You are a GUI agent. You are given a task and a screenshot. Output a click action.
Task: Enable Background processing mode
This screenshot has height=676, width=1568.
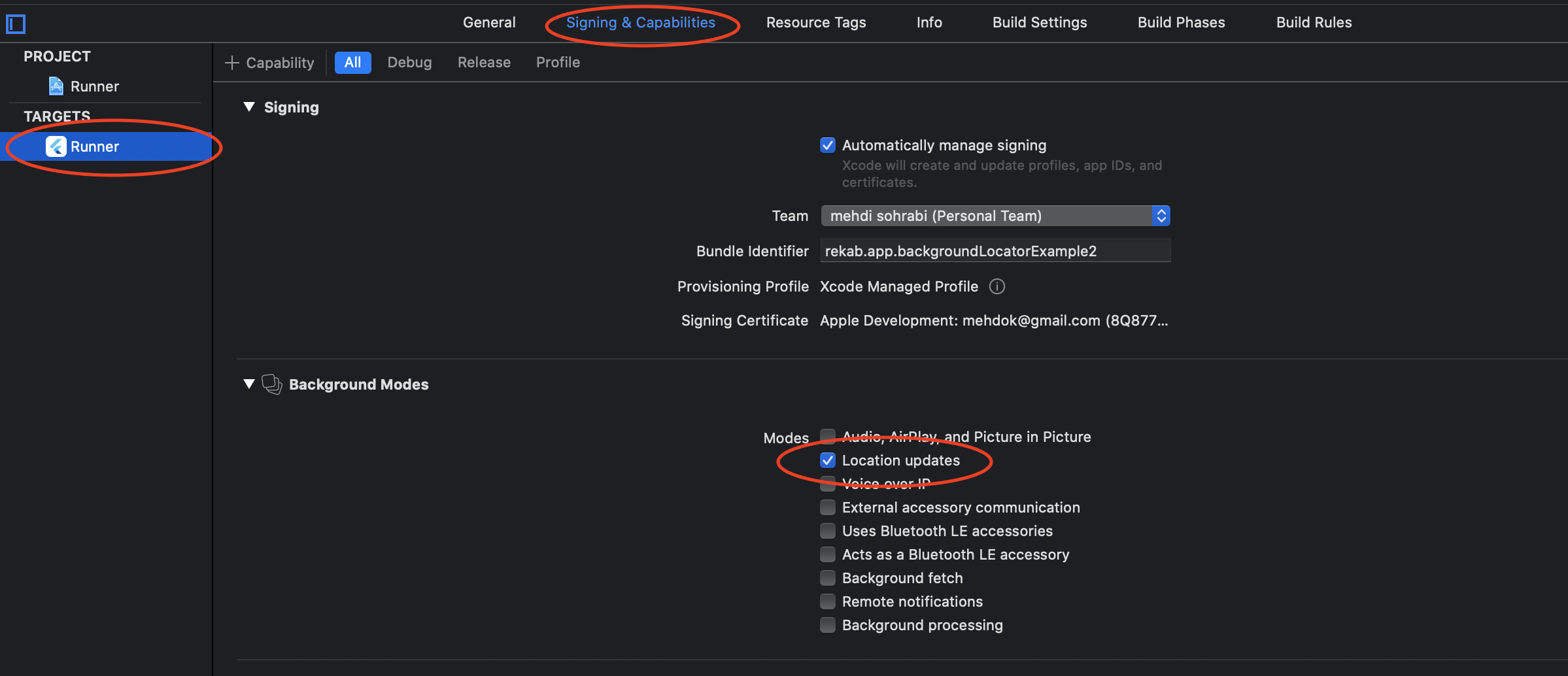[828, 625]
